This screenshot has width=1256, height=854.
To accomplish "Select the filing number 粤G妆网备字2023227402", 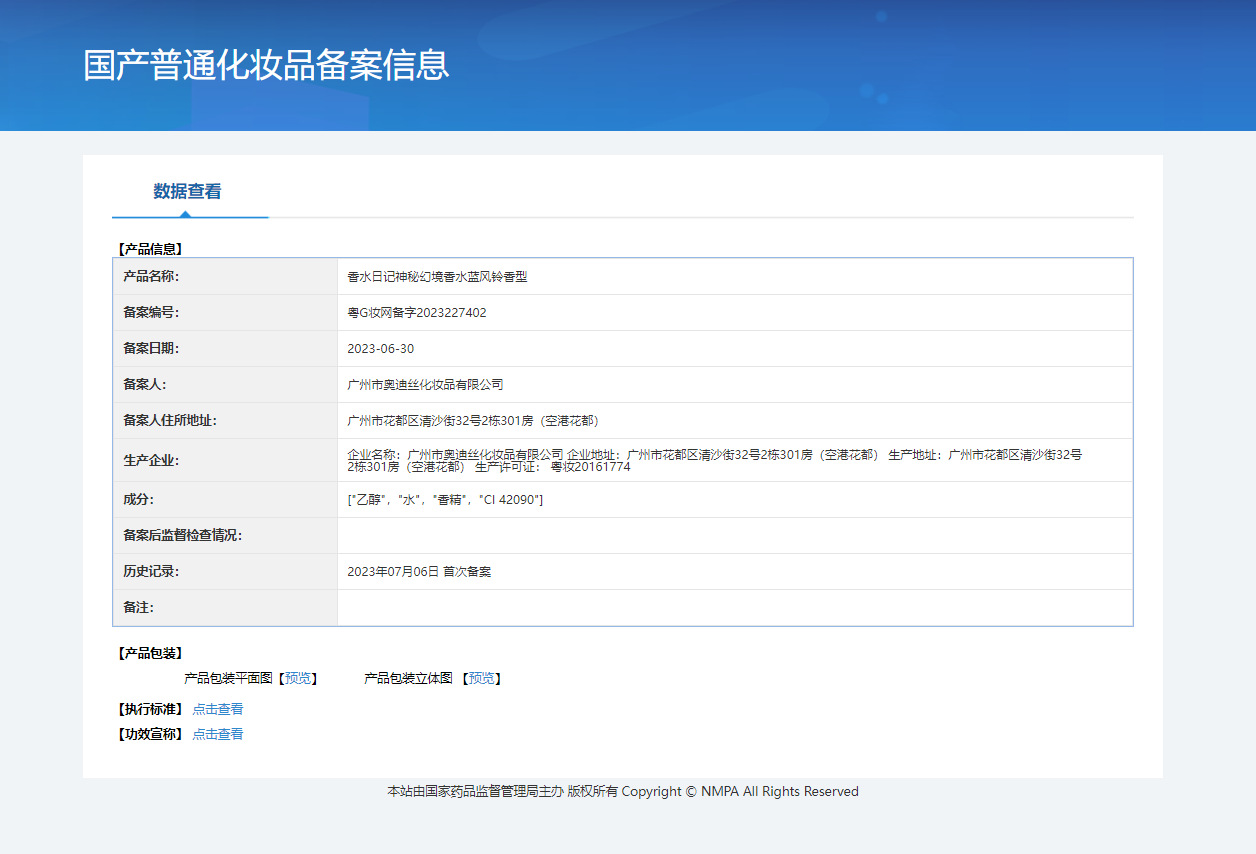I will pyautogui.click(x=417, y=313).
